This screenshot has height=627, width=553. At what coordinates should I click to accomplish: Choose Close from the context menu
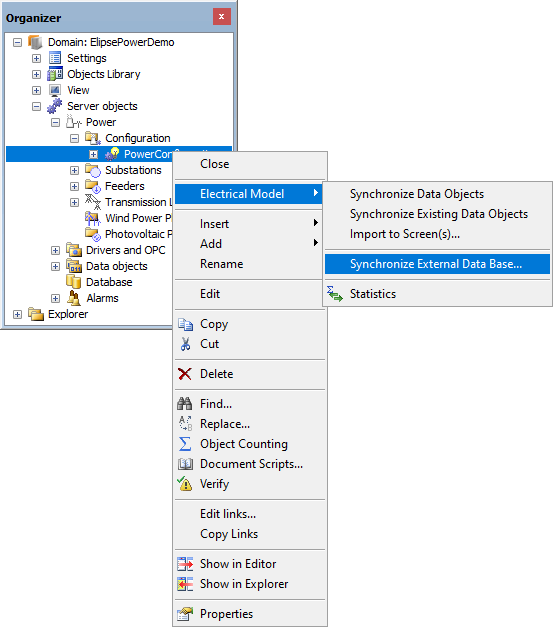tap(250, 164)
